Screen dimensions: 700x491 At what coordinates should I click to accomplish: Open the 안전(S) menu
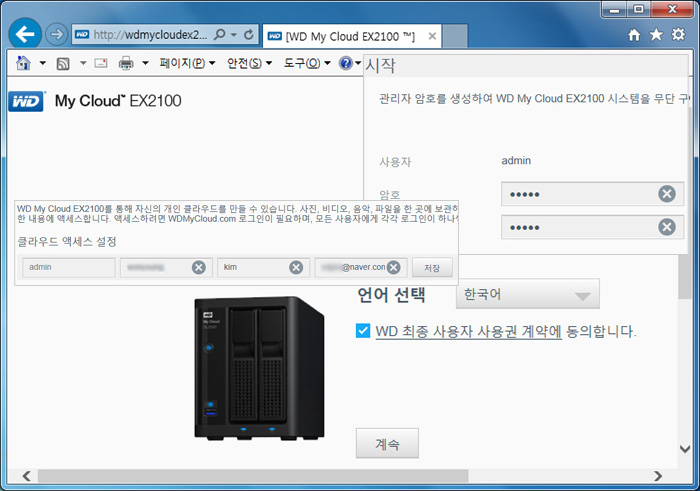(249, 63)
